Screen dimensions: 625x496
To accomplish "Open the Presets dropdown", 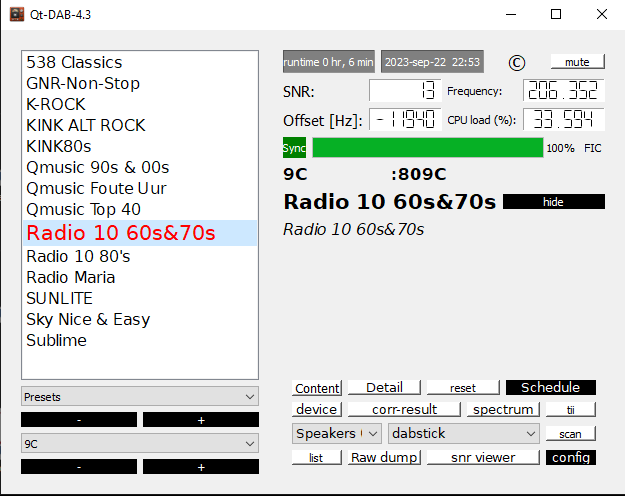I will click(x=139, y=397).
